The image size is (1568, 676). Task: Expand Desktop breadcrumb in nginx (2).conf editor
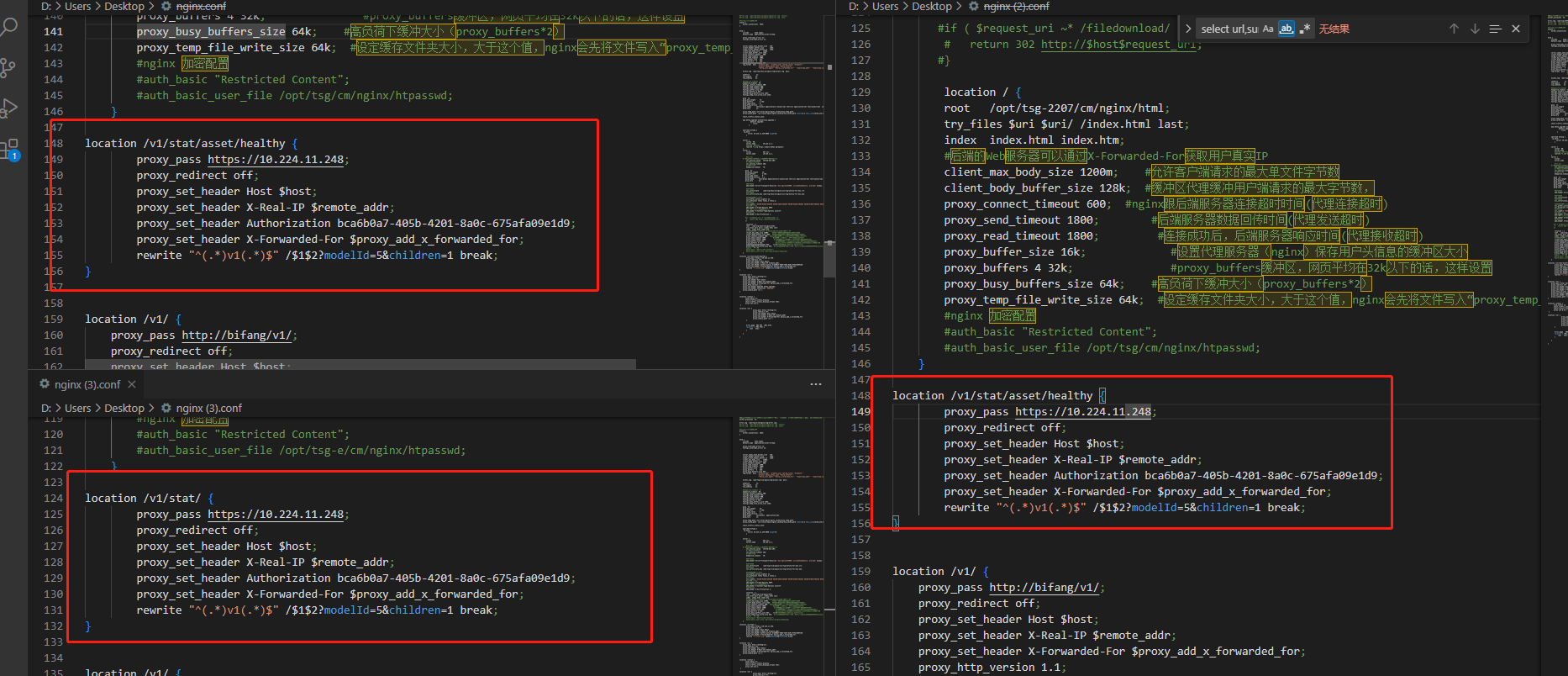(x=932, y=6)
